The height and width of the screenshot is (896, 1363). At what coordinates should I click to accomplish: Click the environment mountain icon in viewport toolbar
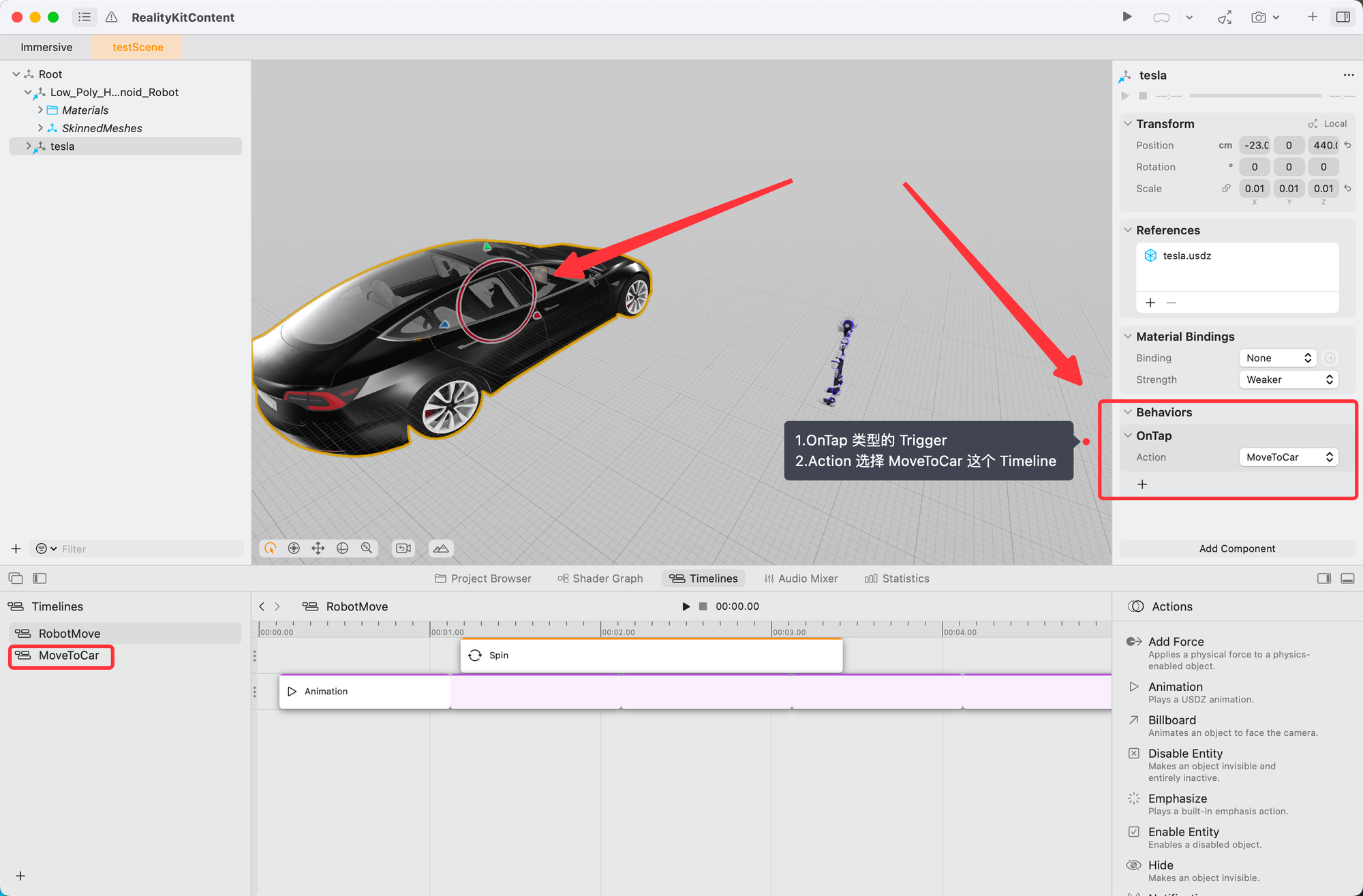(441, 549)
